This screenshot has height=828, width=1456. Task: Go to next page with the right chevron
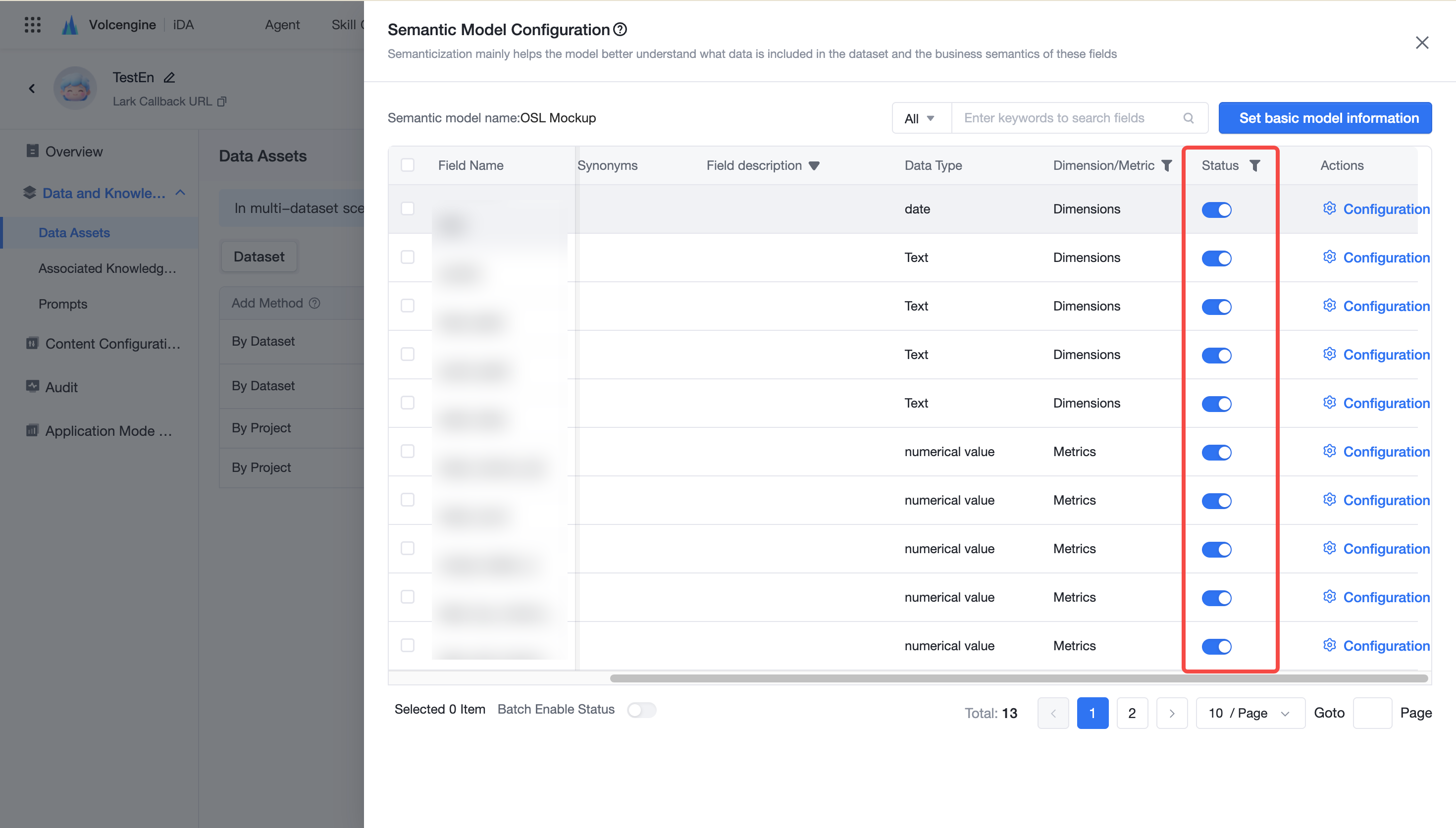coord(1172,713)
